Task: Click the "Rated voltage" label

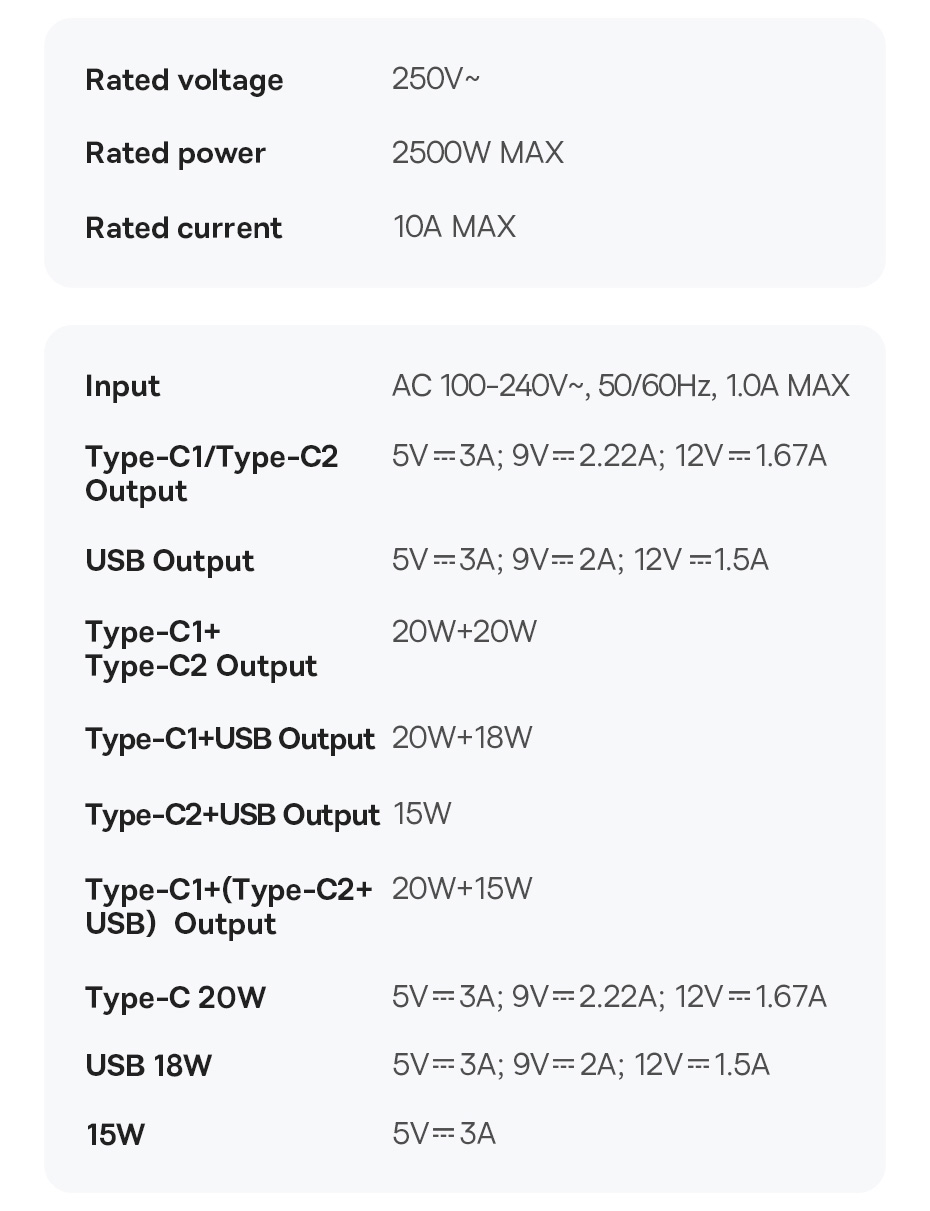Action: [x=184, y=80]
